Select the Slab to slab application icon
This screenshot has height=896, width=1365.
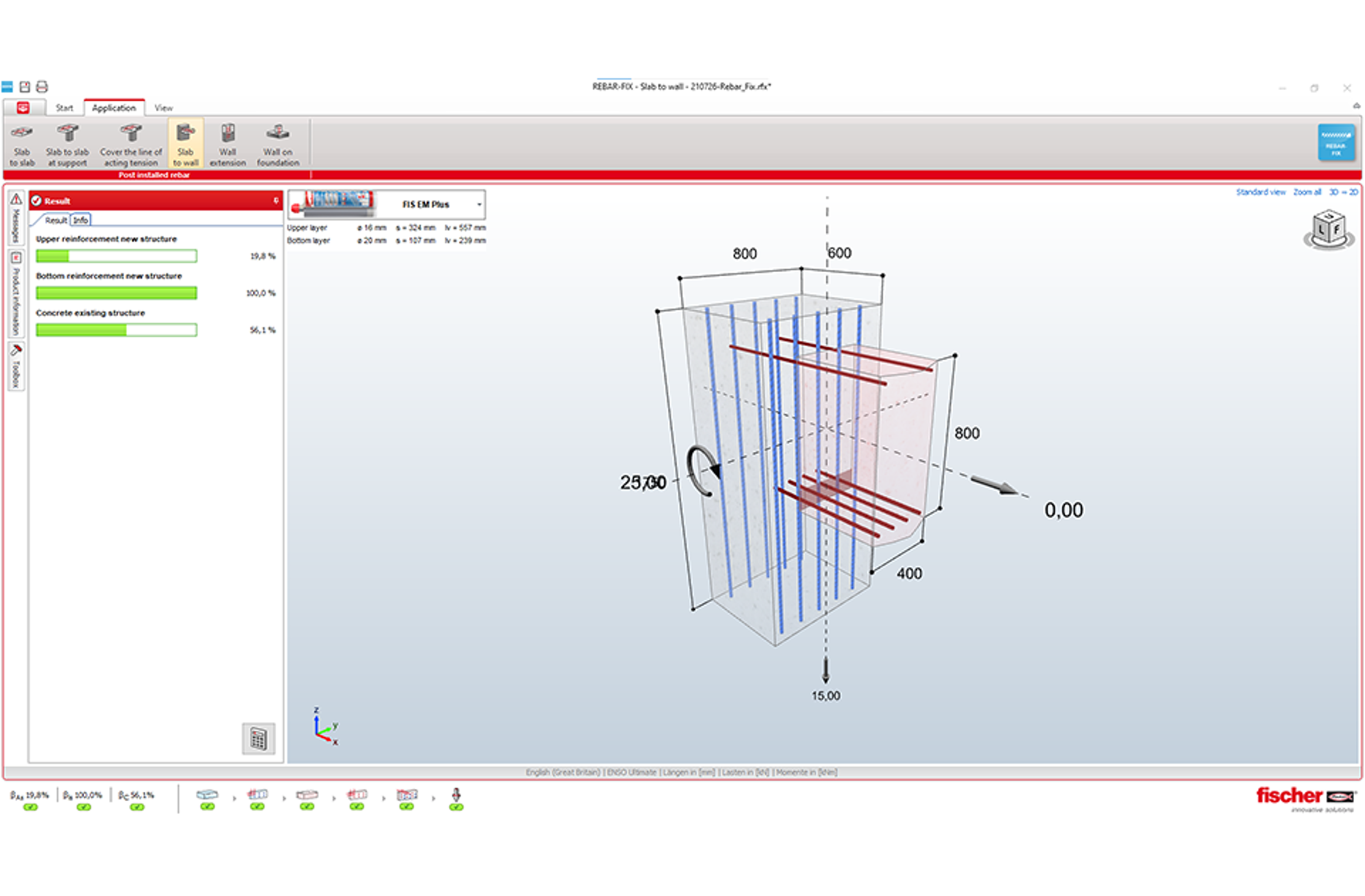click(22, 144)
